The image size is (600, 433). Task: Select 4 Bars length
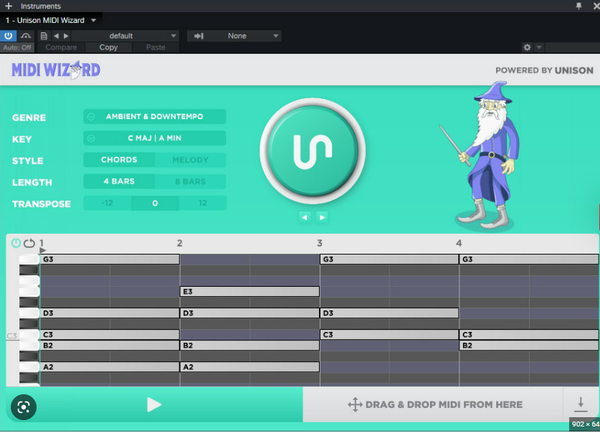(119, 181)
